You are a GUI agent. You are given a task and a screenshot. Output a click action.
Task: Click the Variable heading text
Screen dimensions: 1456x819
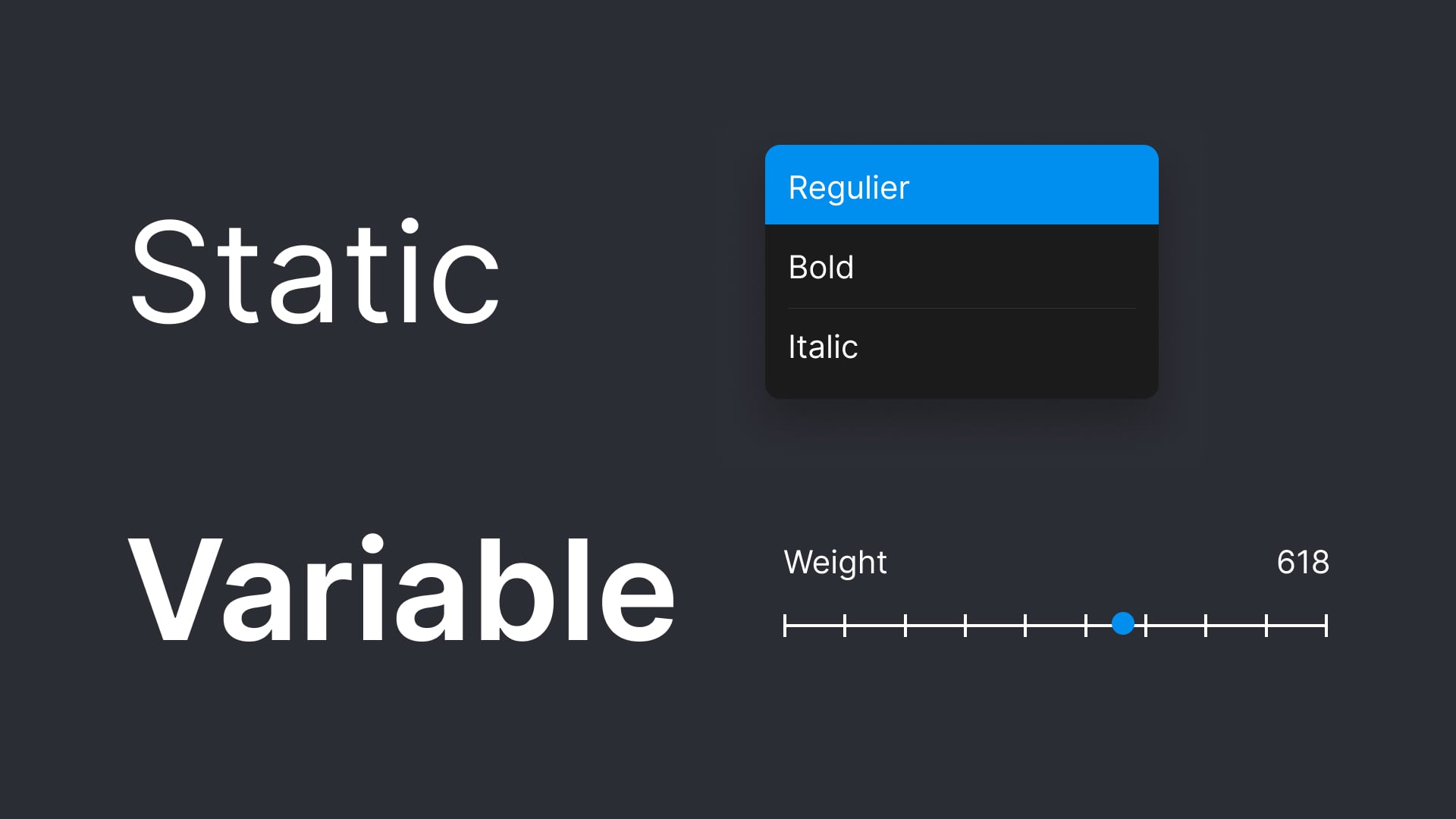tap(402, 591)
